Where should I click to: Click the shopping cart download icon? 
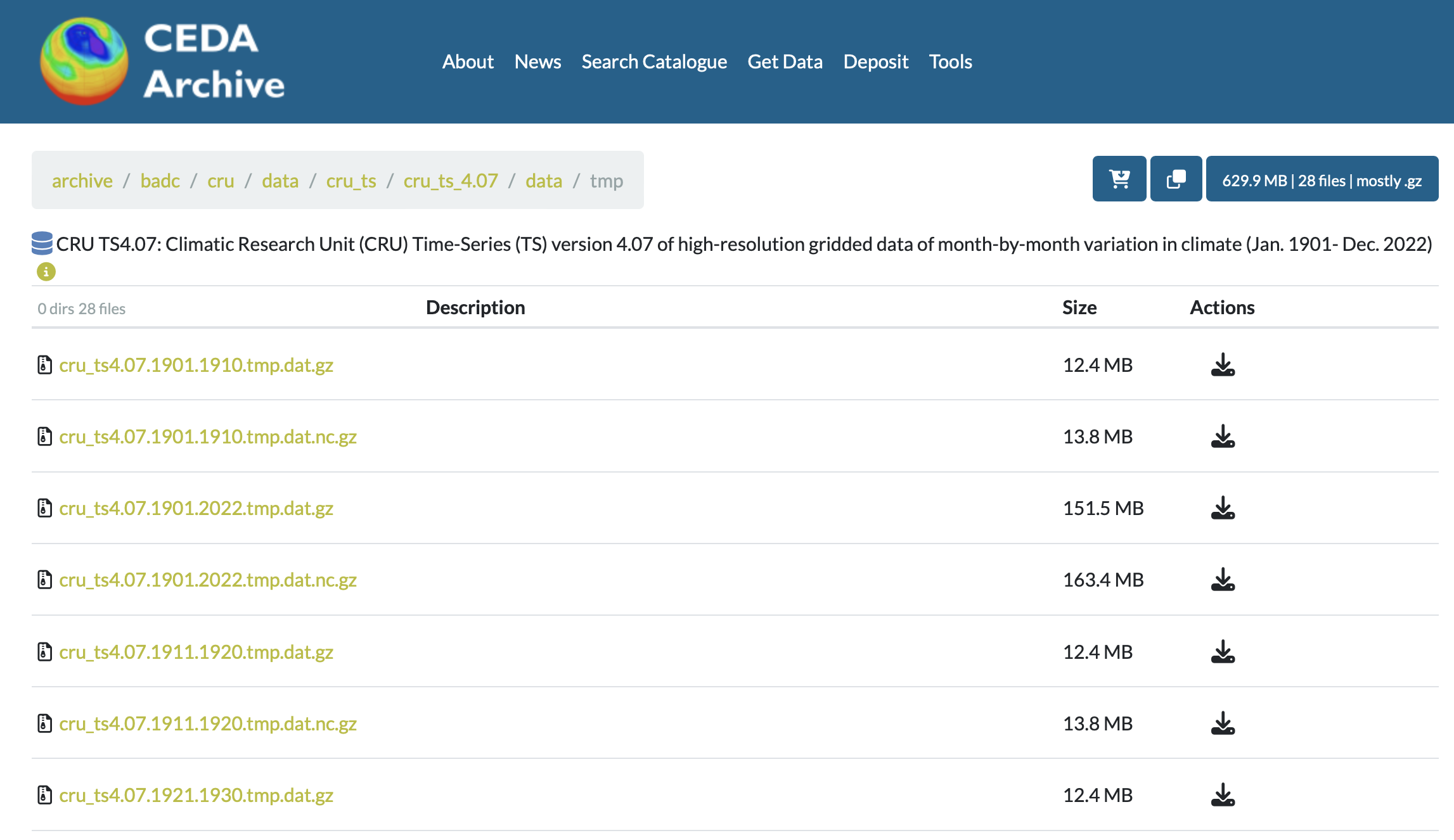click(x=1119, y=179)
